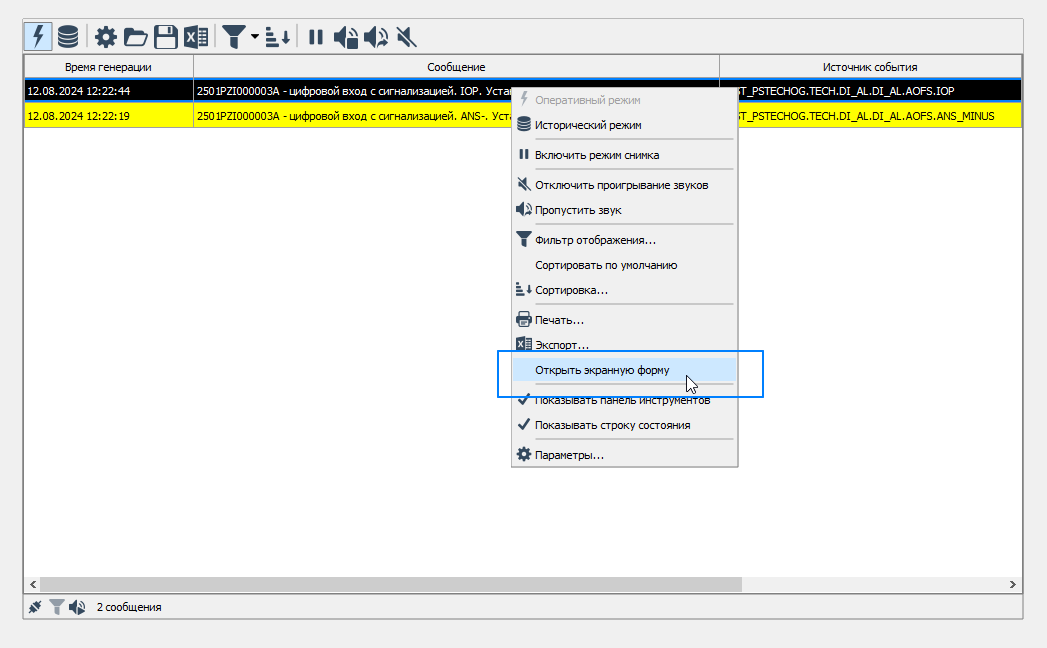Choose 'Исторический режим' in the context menu
The width and height of the screenshot is (1047, 648).
(588, 125)
